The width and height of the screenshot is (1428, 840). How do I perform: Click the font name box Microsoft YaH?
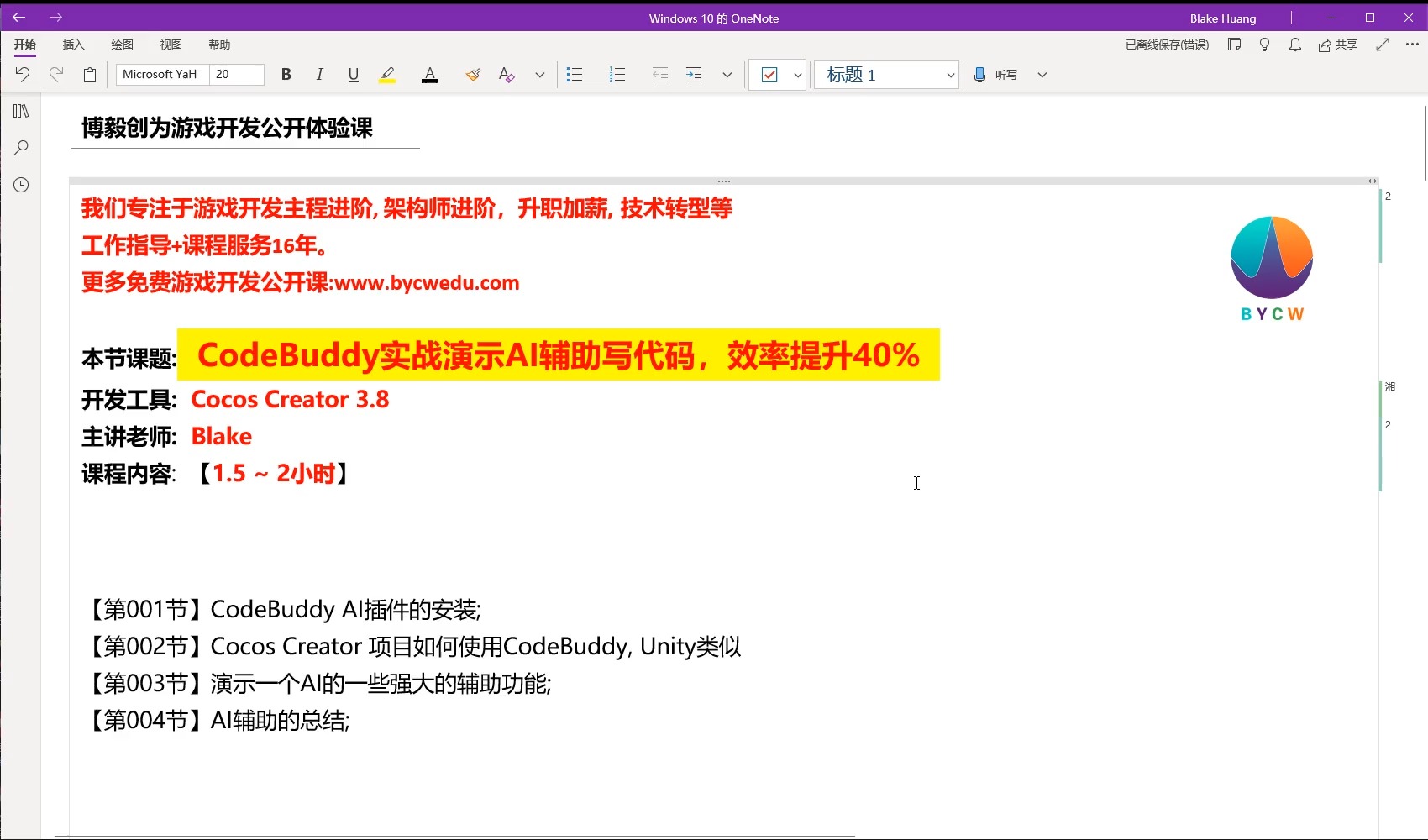point(162,75)
